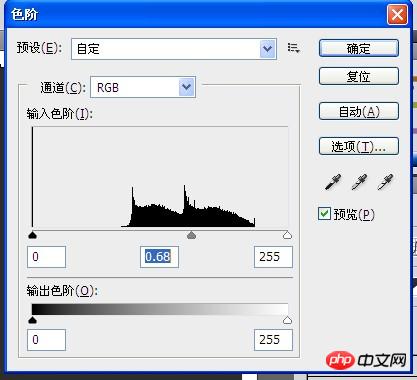This screenshot has height=380, width=417.
Task: Click the 复位 reset button
Action: [x=359, y=76]
